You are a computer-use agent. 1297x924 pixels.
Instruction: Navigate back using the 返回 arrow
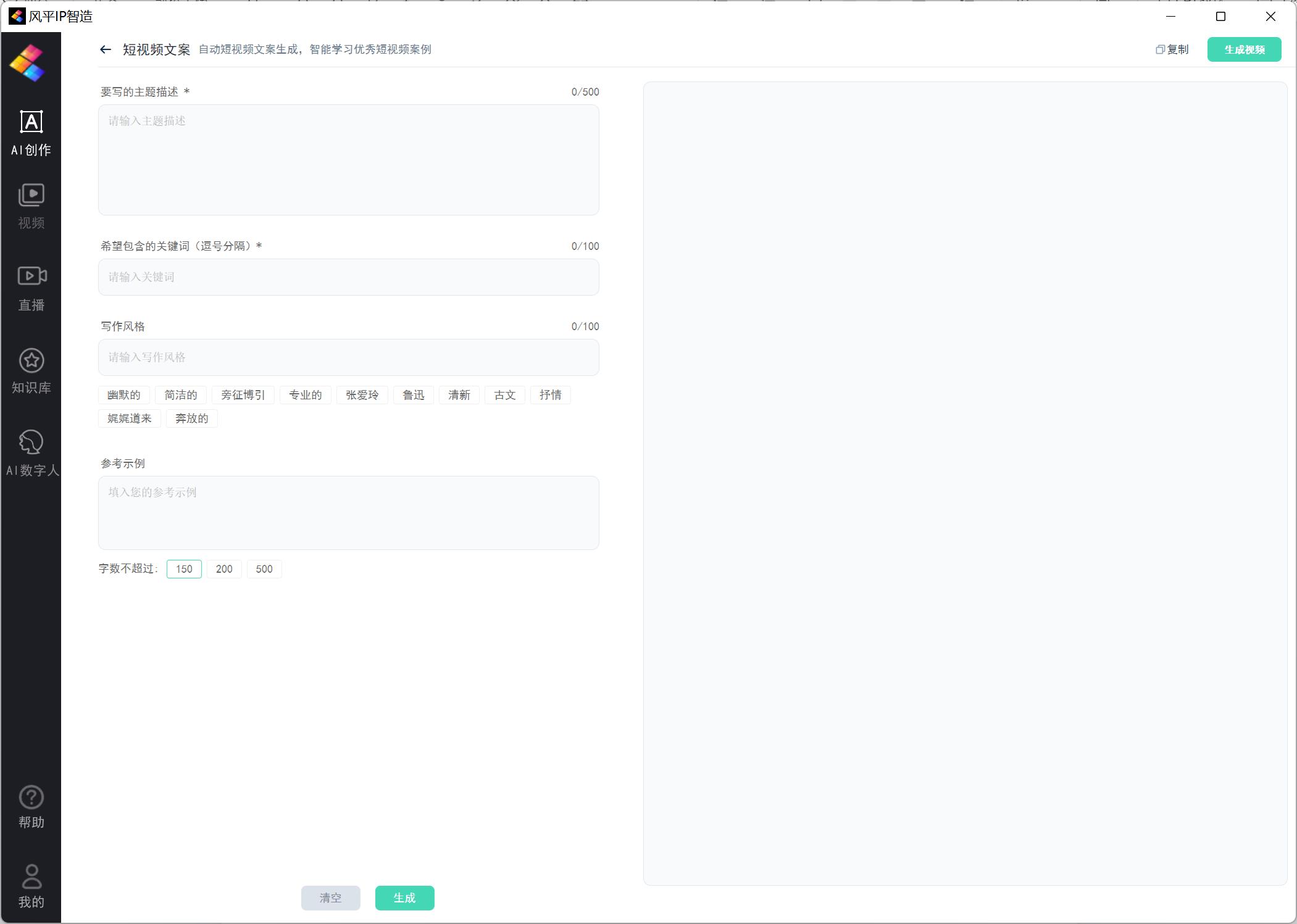tap(105, 49)
